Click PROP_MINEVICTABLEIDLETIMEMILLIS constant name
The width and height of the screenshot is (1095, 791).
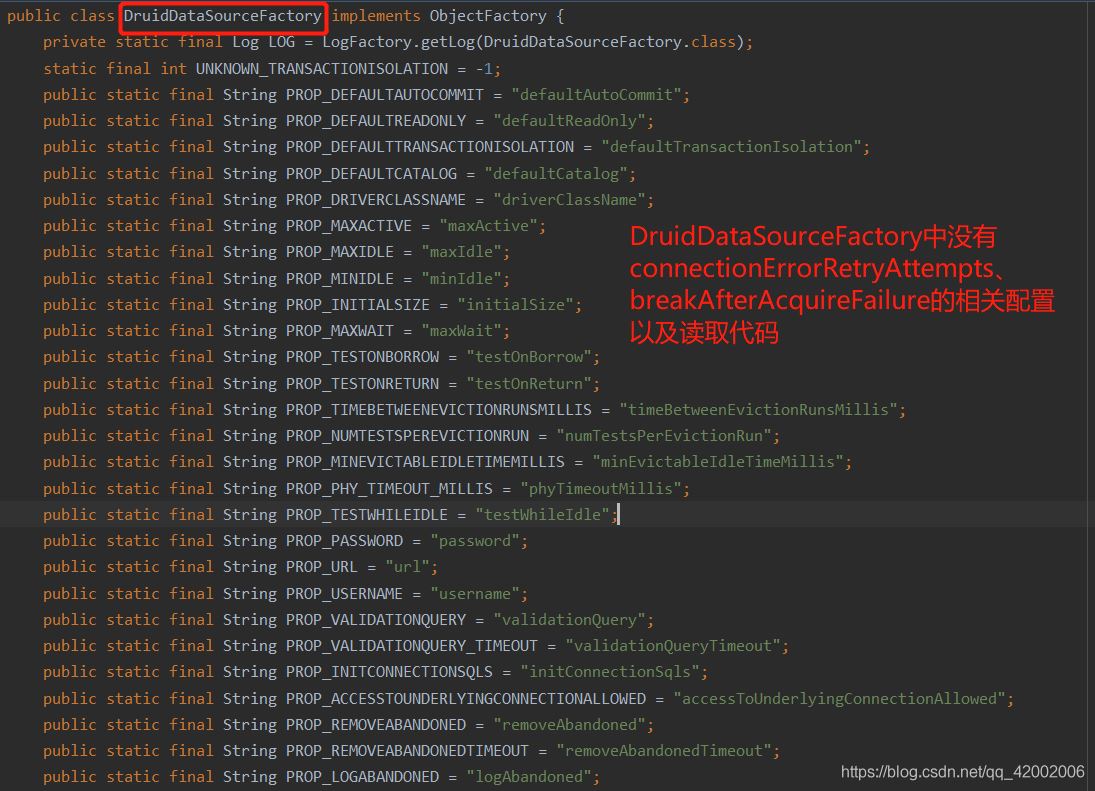tap(425, 462)
